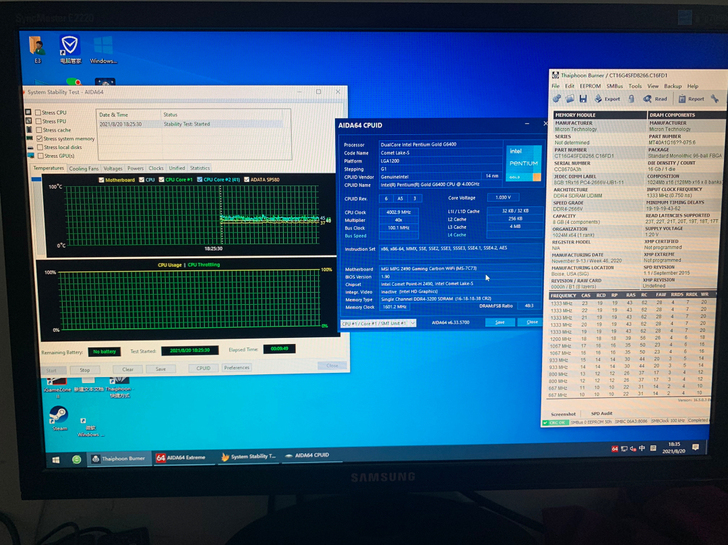728x545 pixels.
Task: Switch to System Stability Test taskbar item
Action: point(249,457)
